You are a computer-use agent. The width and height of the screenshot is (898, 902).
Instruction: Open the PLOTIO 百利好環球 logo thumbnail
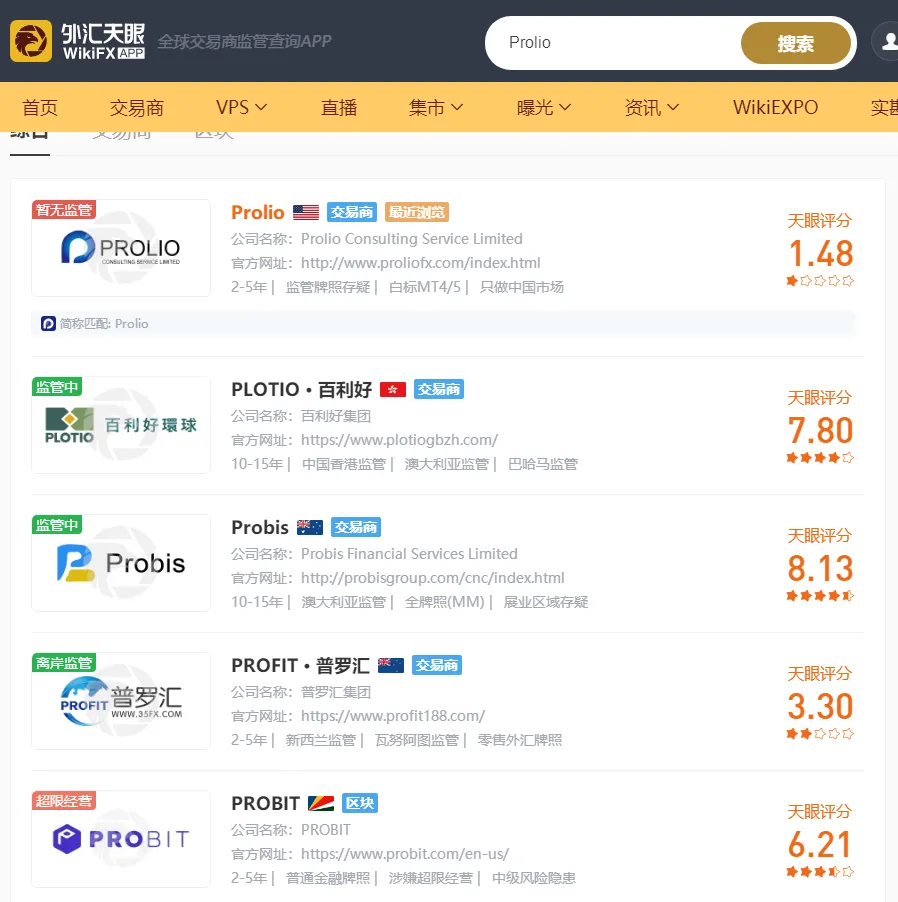tap(121, 425)
